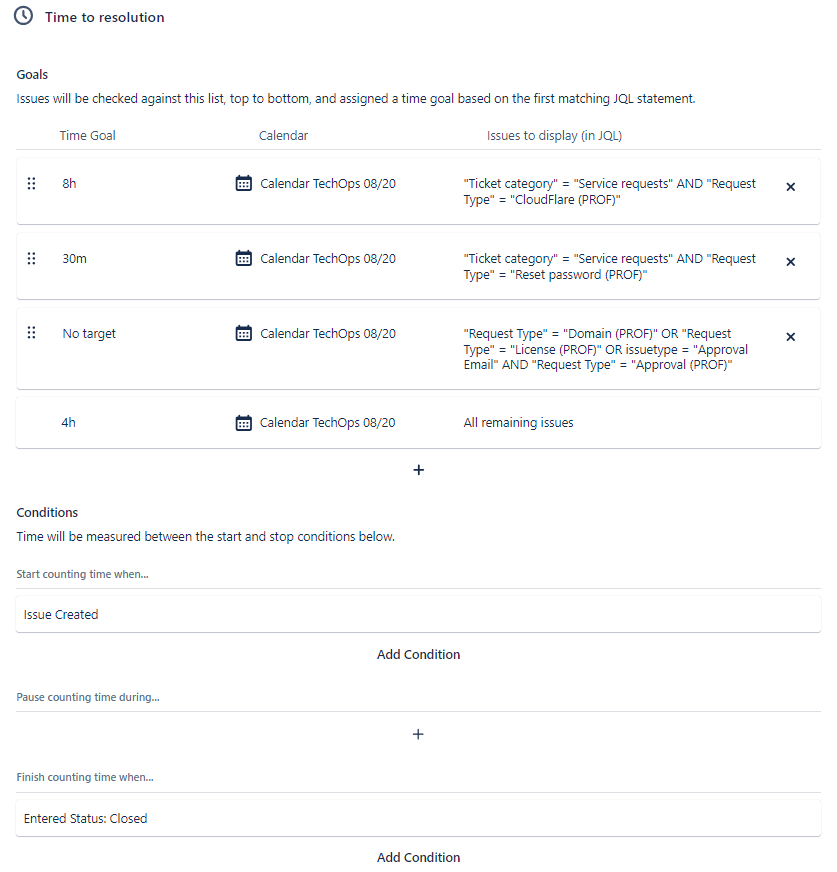Select the drag handle for No target goal
The image size is (837, 872).
pyautogui.click(x=32, y=333)
